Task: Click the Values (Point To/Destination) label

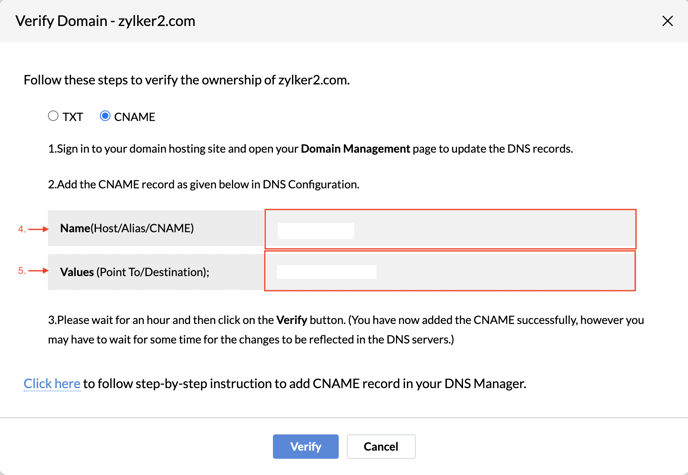Action: pyautogui.click(x=134, y=272)
